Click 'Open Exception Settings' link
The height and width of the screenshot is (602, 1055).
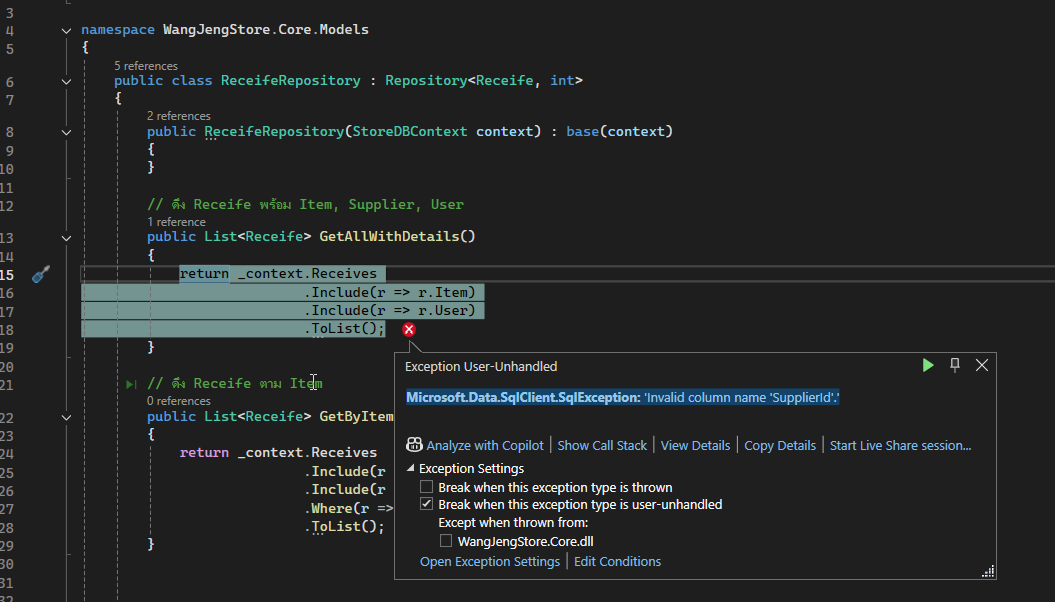pos(489,561)
